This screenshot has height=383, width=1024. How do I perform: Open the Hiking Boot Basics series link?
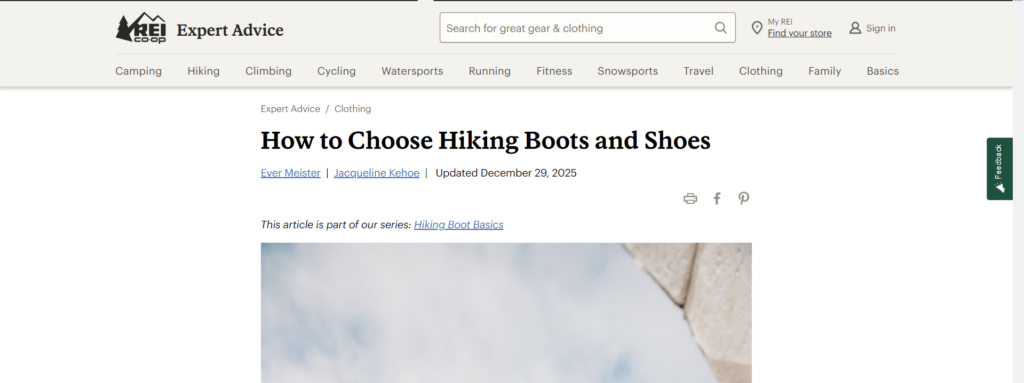458,225
